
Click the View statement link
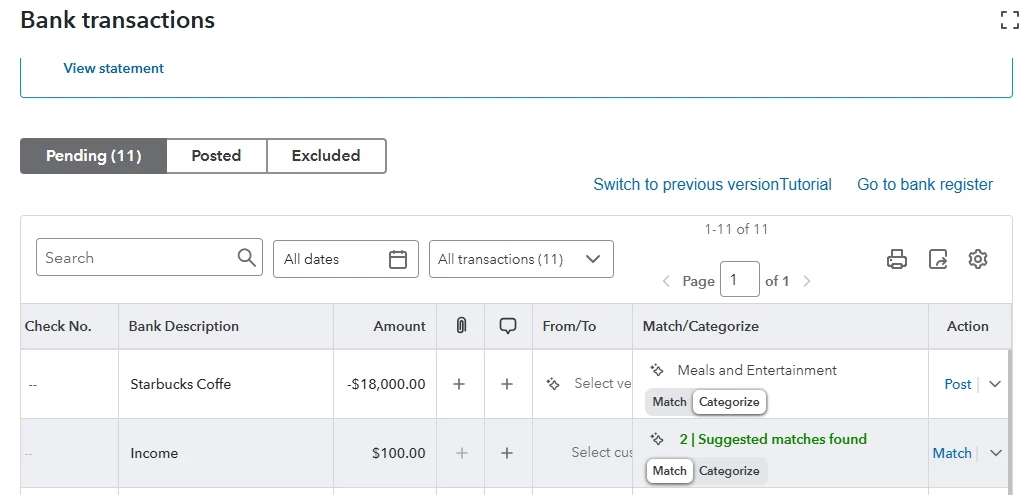(x=113, y=68)
